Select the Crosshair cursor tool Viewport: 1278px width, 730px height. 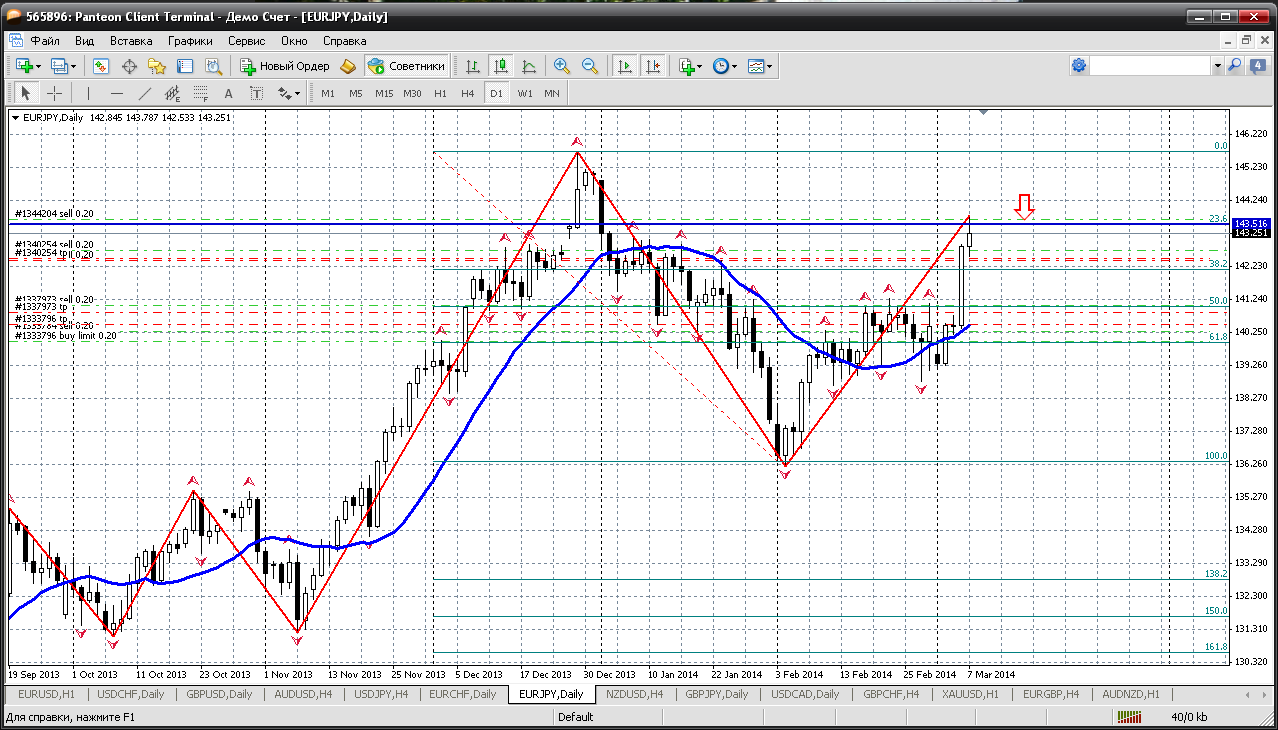pyautogui.click(x=54, y=93)
